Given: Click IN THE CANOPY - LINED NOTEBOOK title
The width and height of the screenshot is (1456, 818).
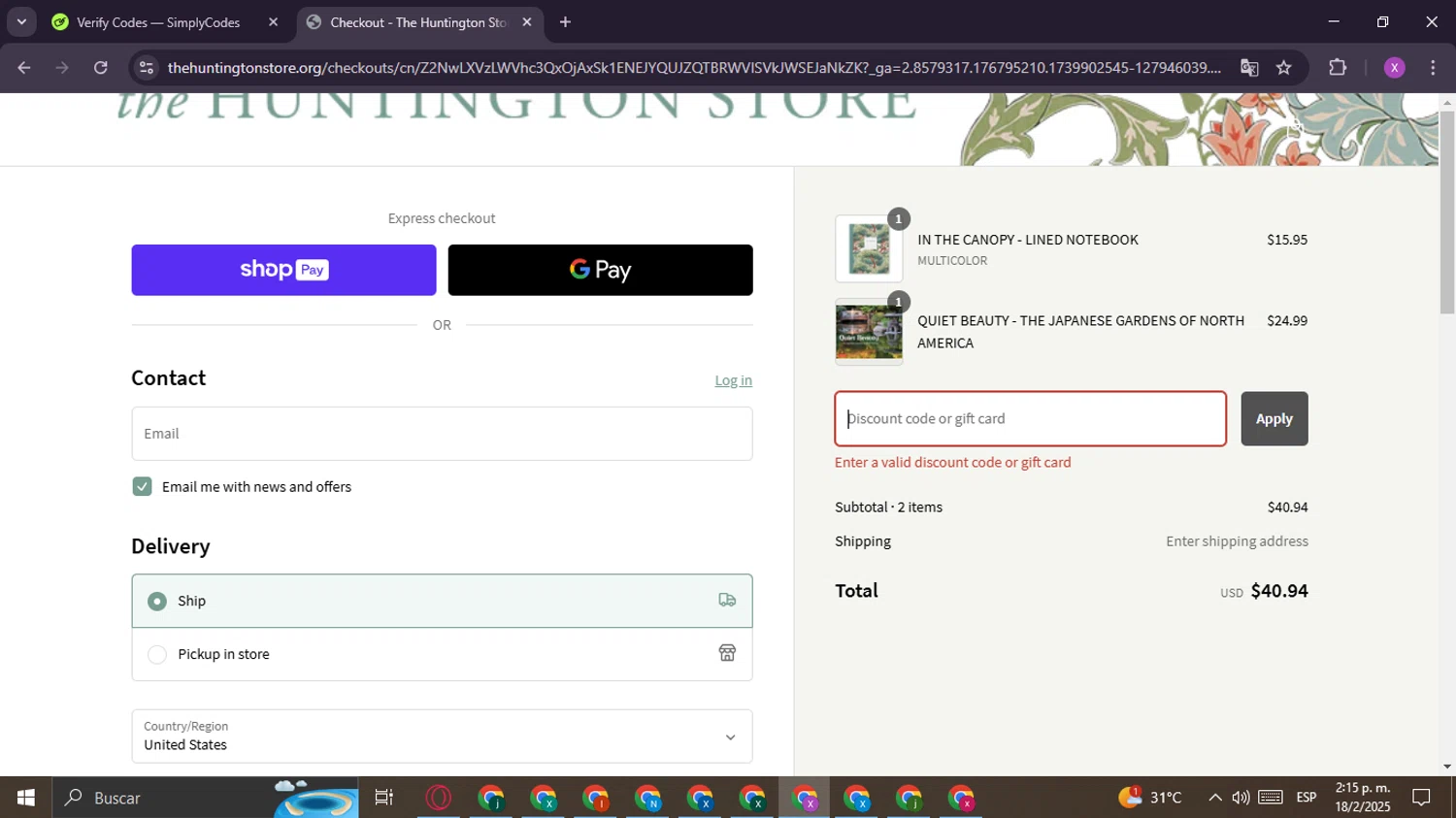Looking at the screenshot, I should [1028, 240].
